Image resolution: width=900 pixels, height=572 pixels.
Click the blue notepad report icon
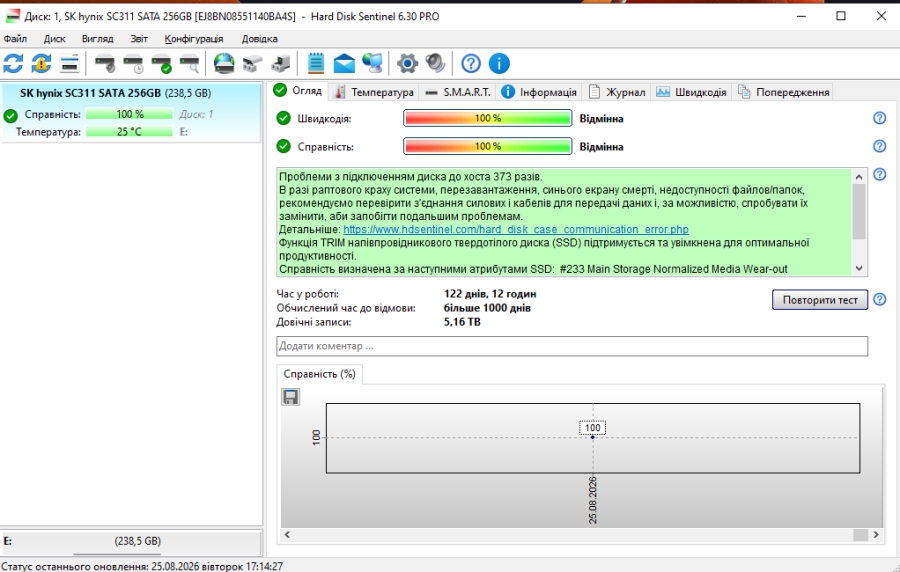point(316,63)
